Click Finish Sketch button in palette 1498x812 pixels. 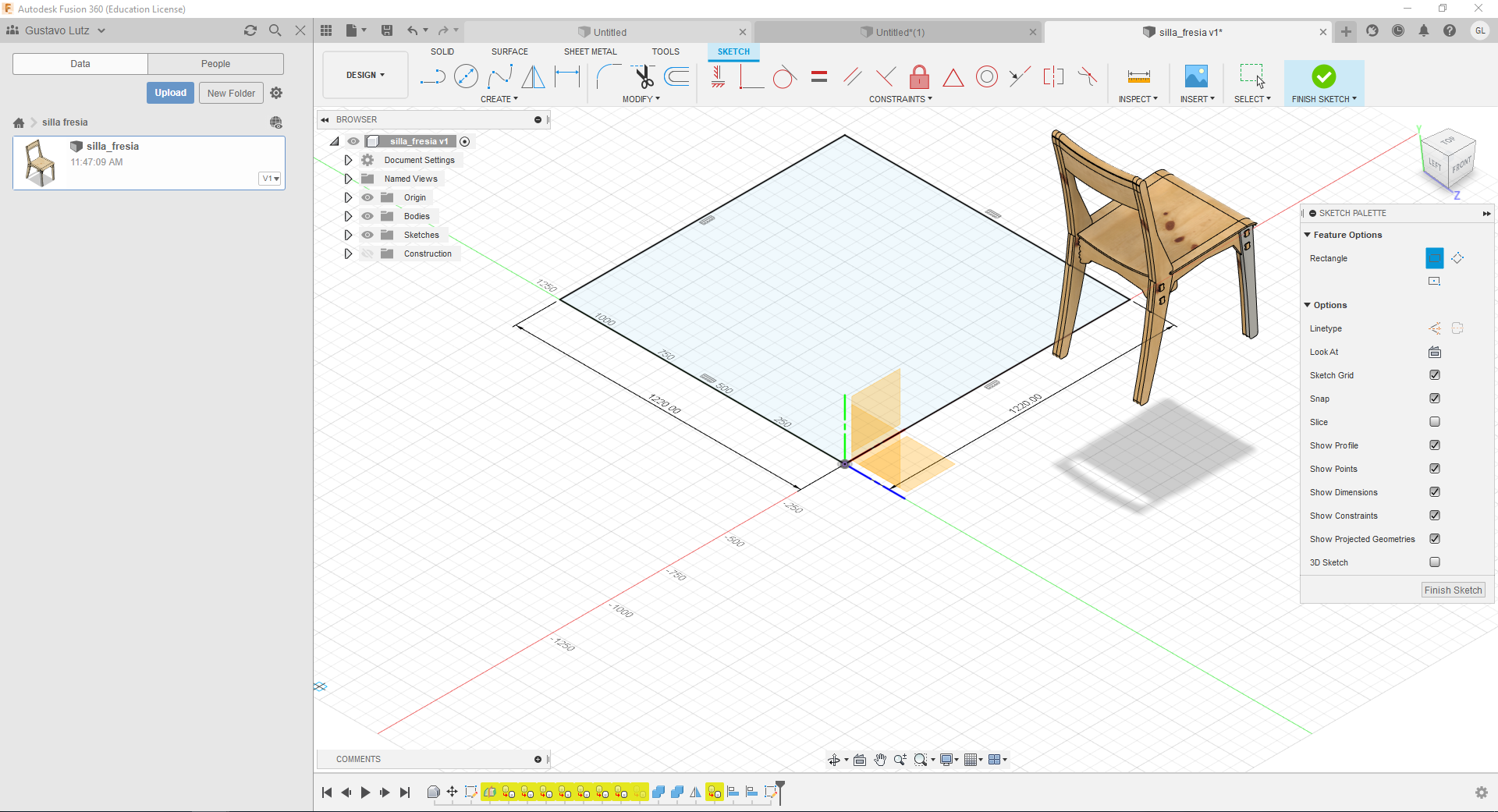point(1453,590)
